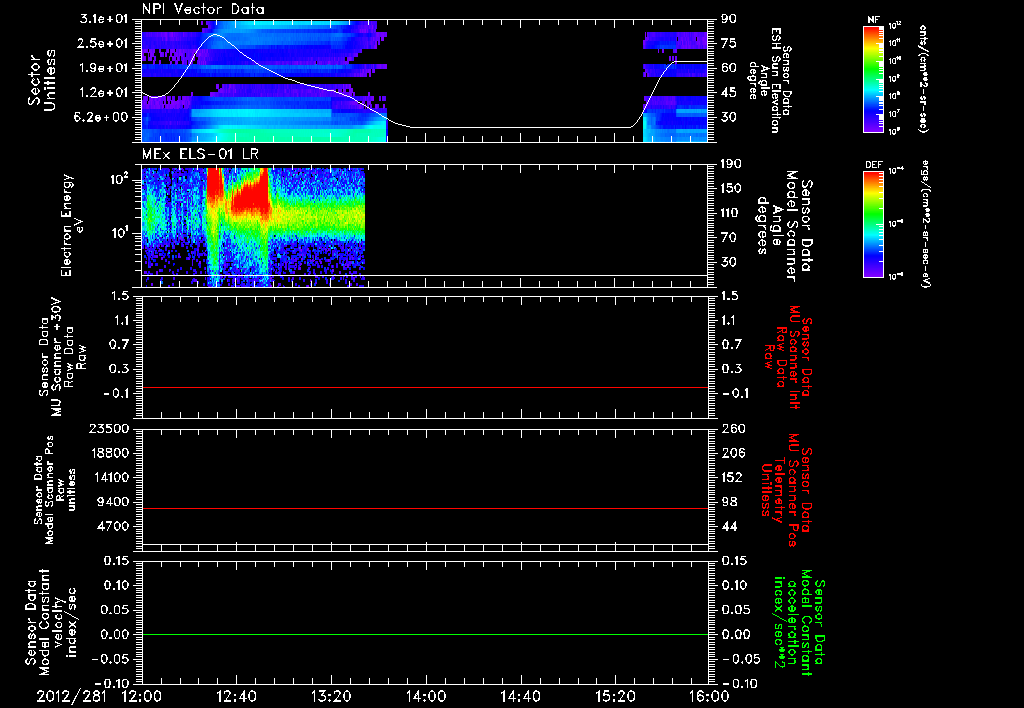Click the 260 telemetry axis value
The width and height of the screenshot is (1024, 708).
pyautogui.click(x=733, y=428)
